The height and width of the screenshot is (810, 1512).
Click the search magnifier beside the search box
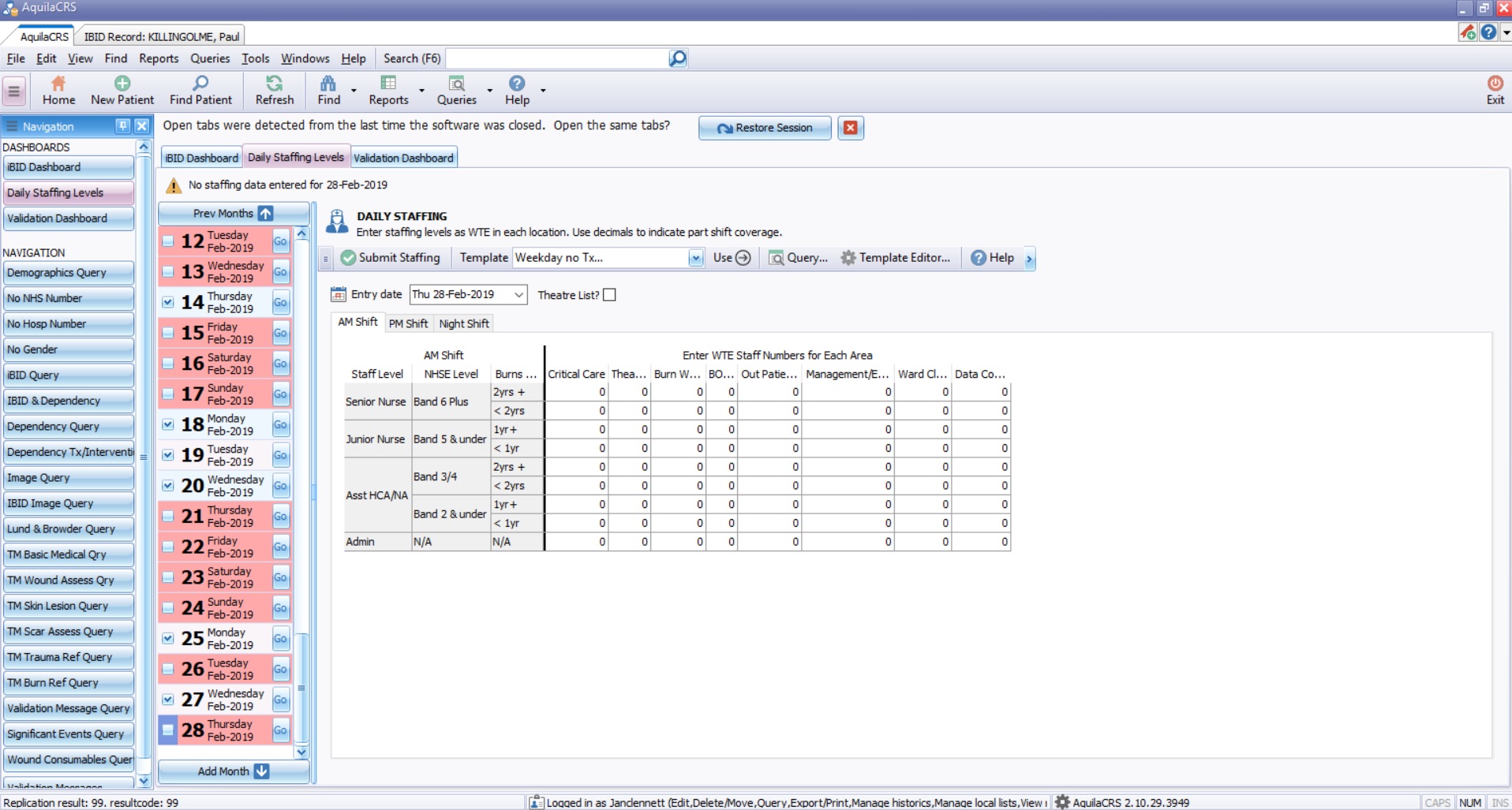tap(677, 58)
